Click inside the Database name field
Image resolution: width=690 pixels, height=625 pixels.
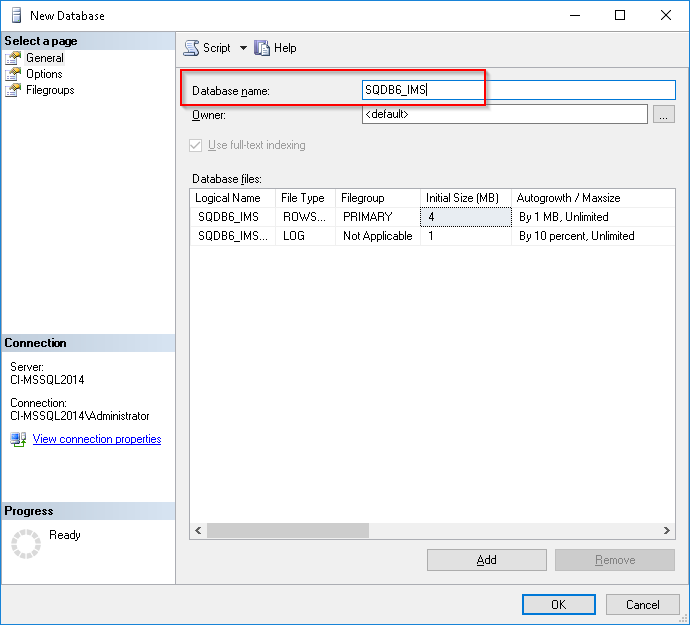[x=518, y=90]
